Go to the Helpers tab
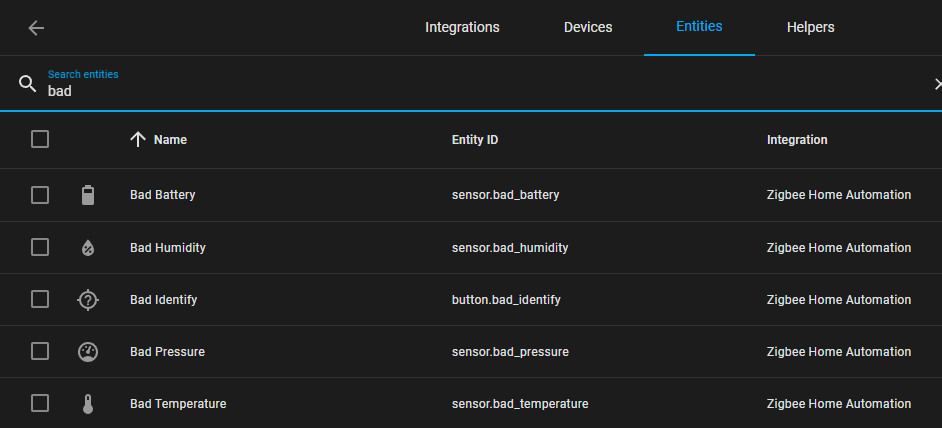This screenshot has height=428, width=942. pos(811,28)
